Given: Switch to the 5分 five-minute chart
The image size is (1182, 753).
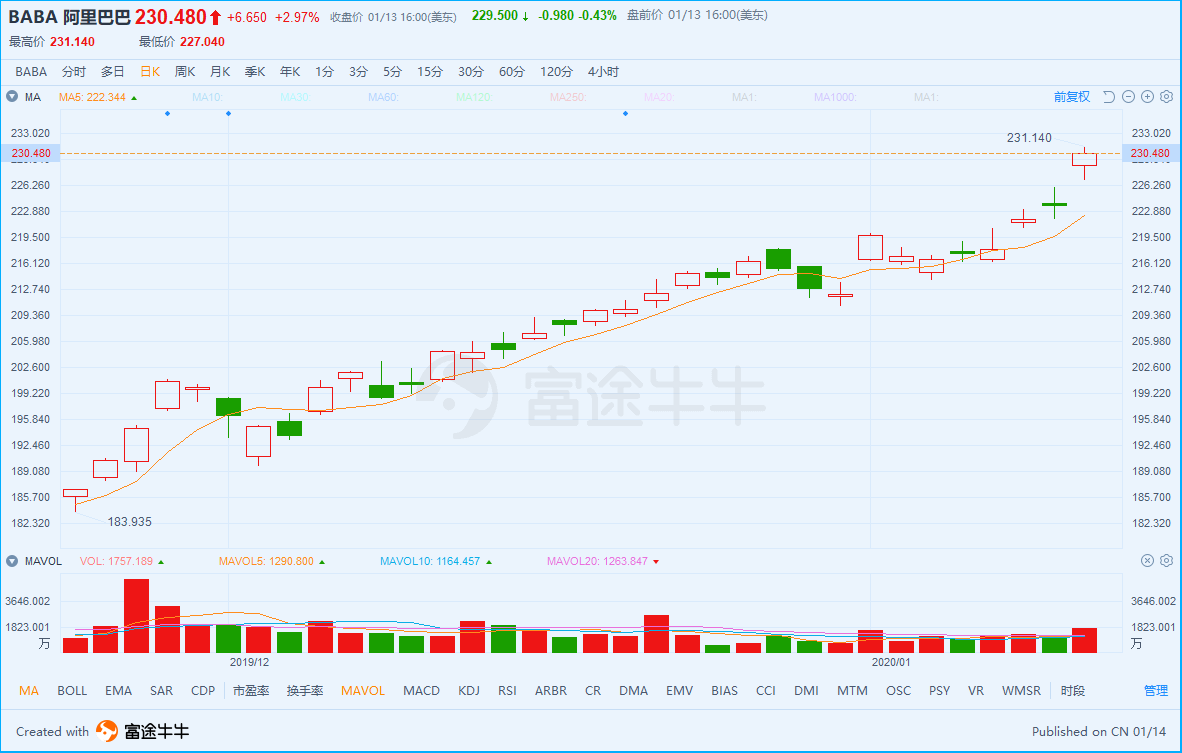Looking at the screenshot, I should pyautogui.click(x=392, y=72).
